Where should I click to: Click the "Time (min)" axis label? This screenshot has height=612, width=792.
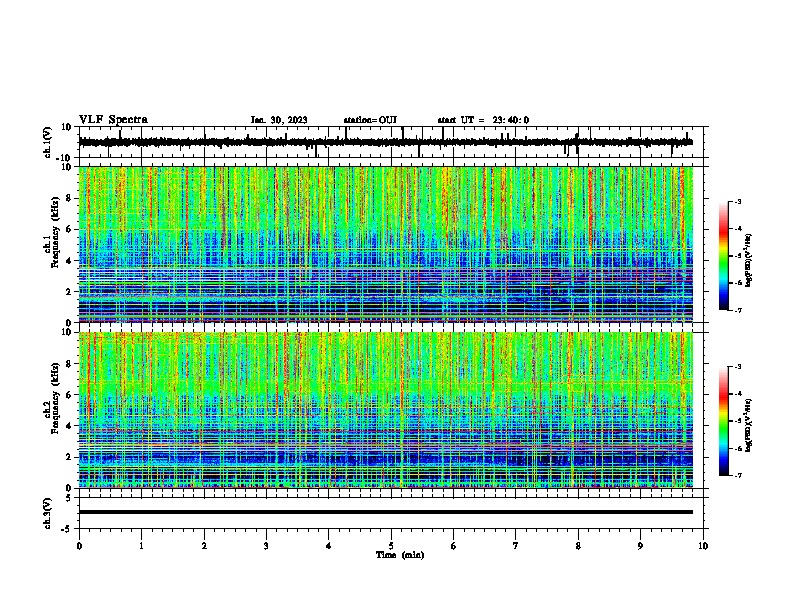400,555
